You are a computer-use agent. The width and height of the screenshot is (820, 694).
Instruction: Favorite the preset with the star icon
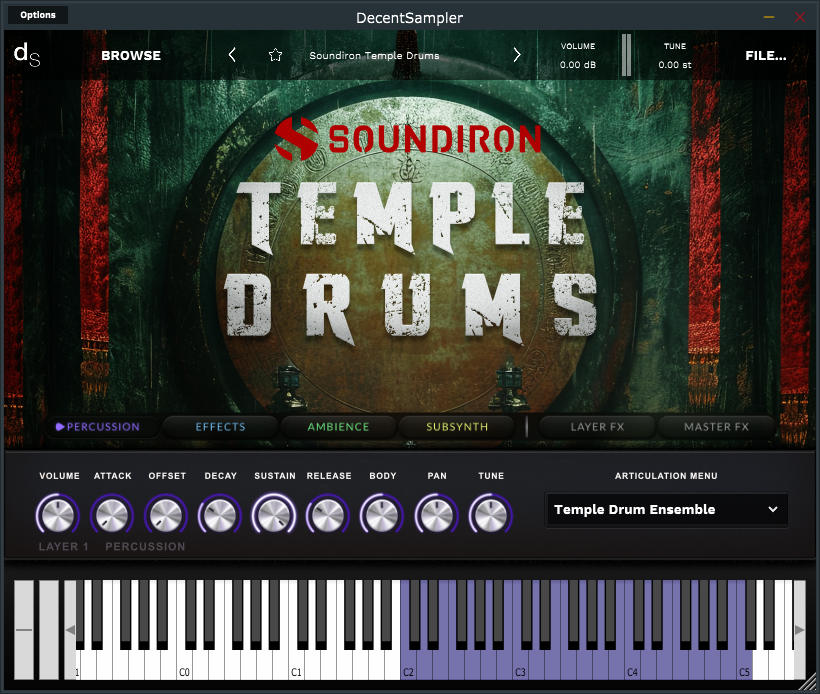(276, 55)
